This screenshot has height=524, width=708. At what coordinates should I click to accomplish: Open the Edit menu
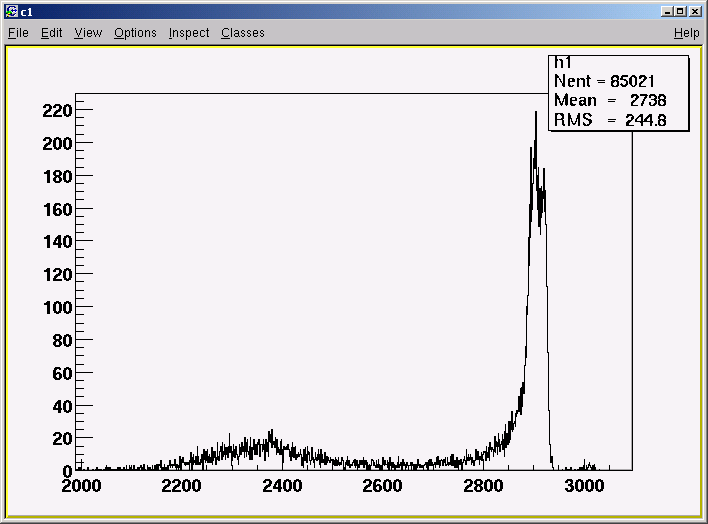(51, 33)
